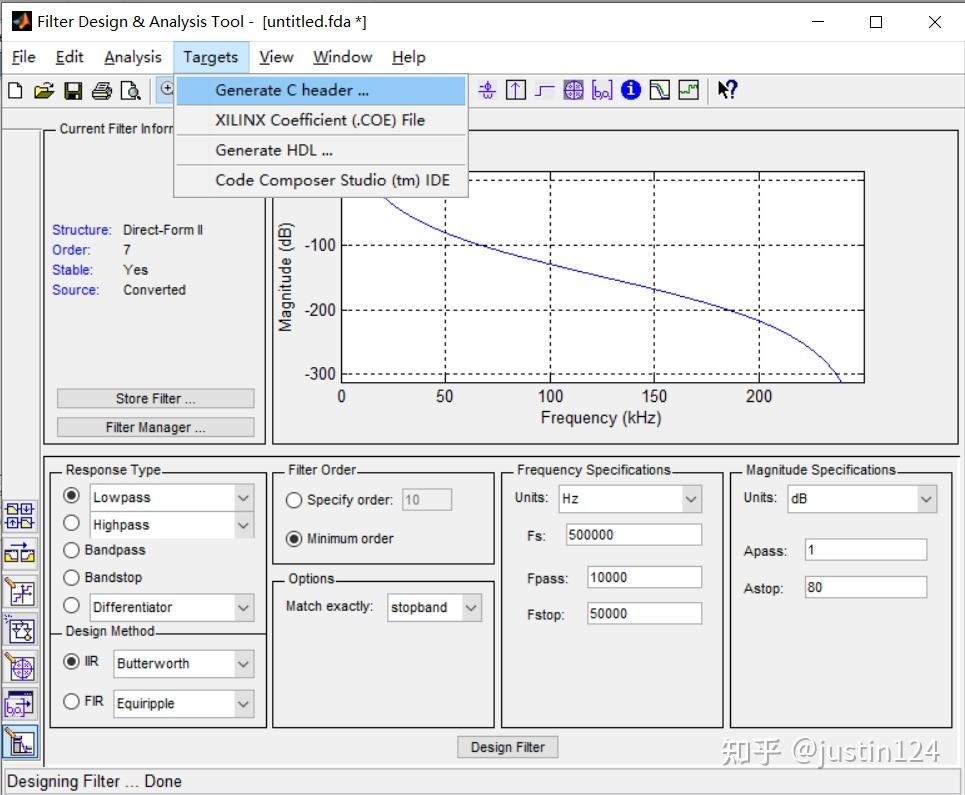Click the Filter Information icon in toolbar
The width and height of the screenshot is (965, 795).
pyautogui.click(x=630, y=90)
